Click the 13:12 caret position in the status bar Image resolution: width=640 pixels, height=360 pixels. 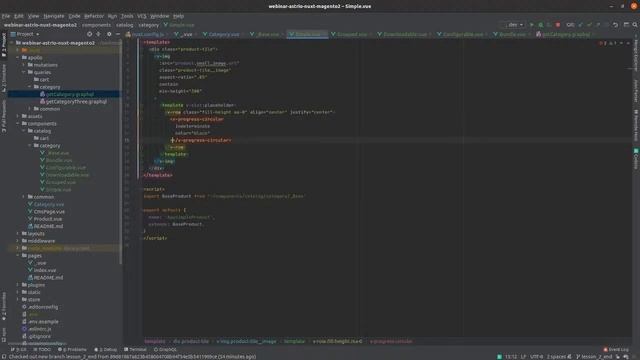[511, 357]
